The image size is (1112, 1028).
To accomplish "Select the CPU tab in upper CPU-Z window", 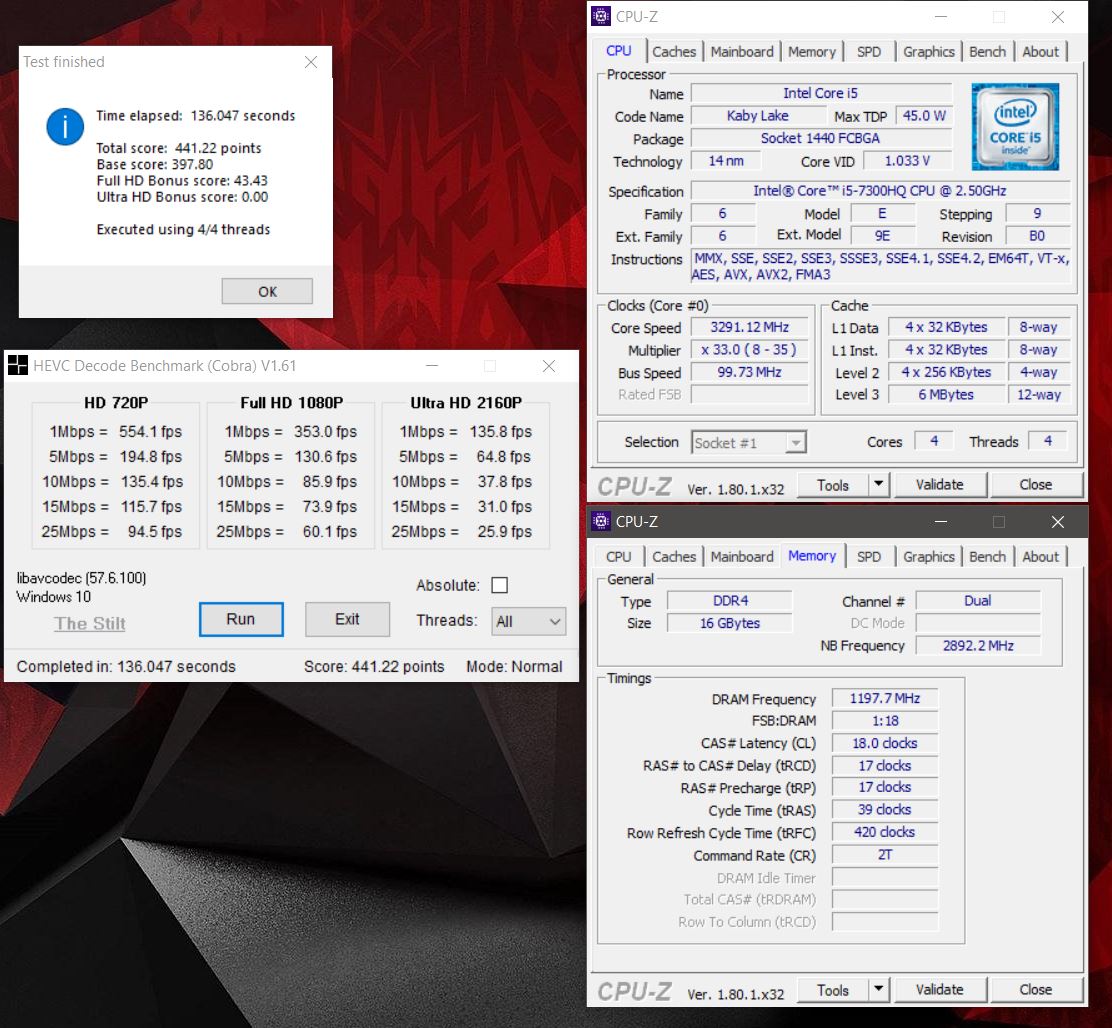I will pyautogui.click(x=618, y=51).
